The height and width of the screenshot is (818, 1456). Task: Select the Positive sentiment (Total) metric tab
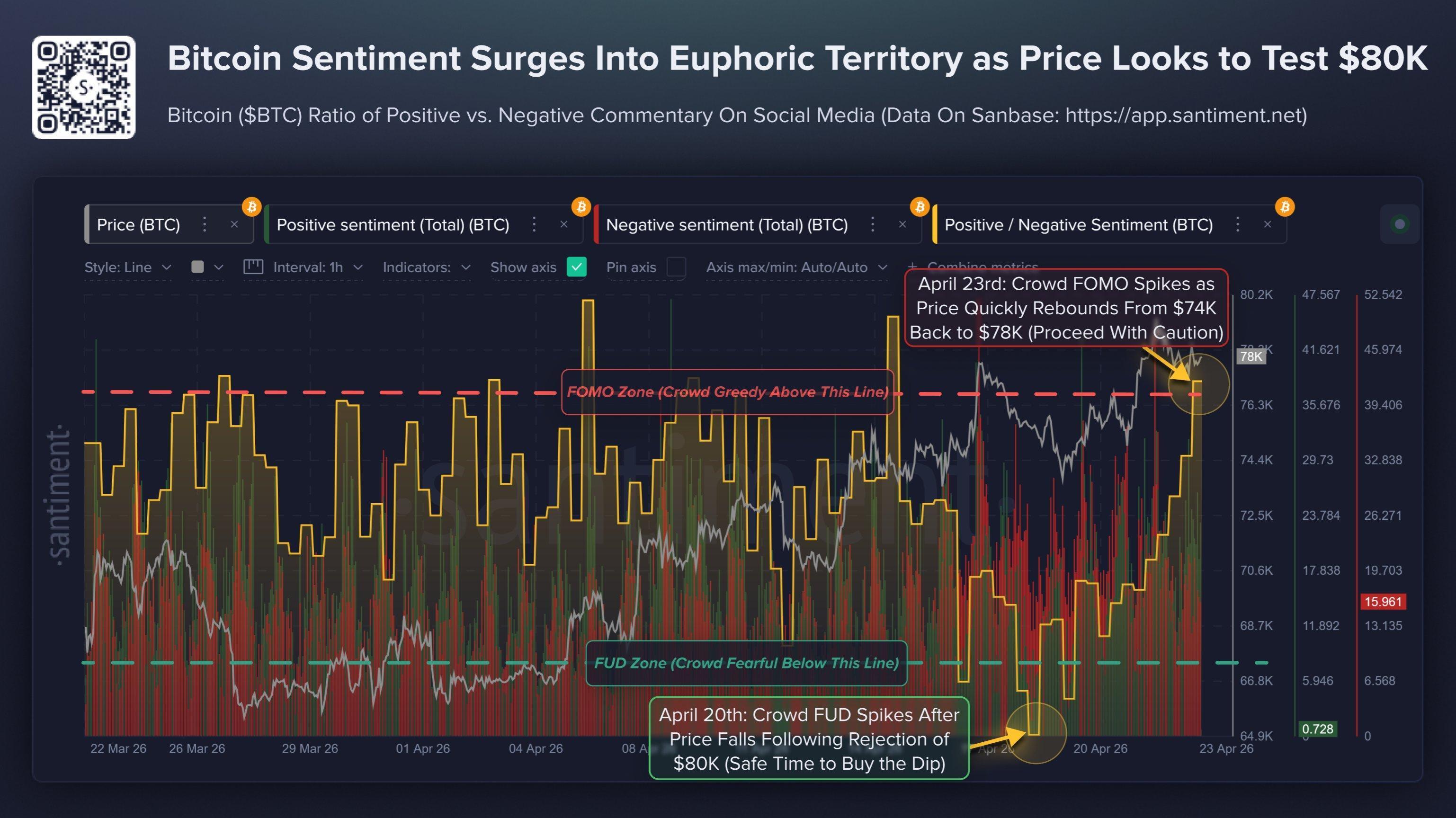click(x=394, y=224)
